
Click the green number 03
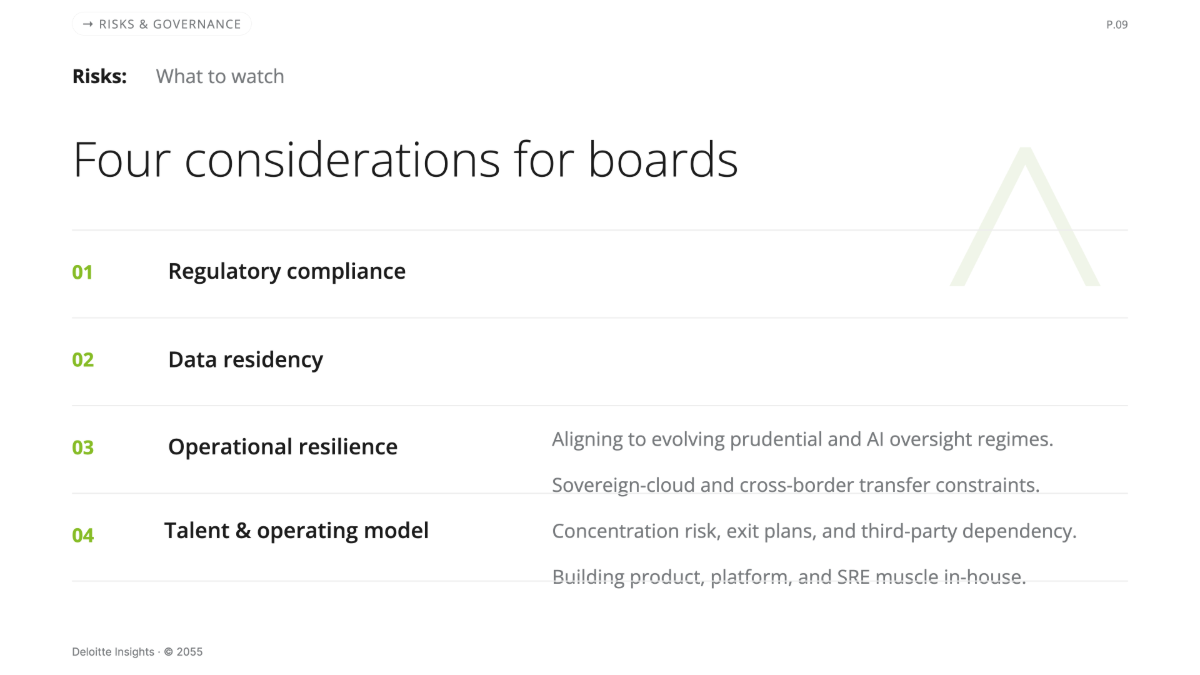pos(83,448)
